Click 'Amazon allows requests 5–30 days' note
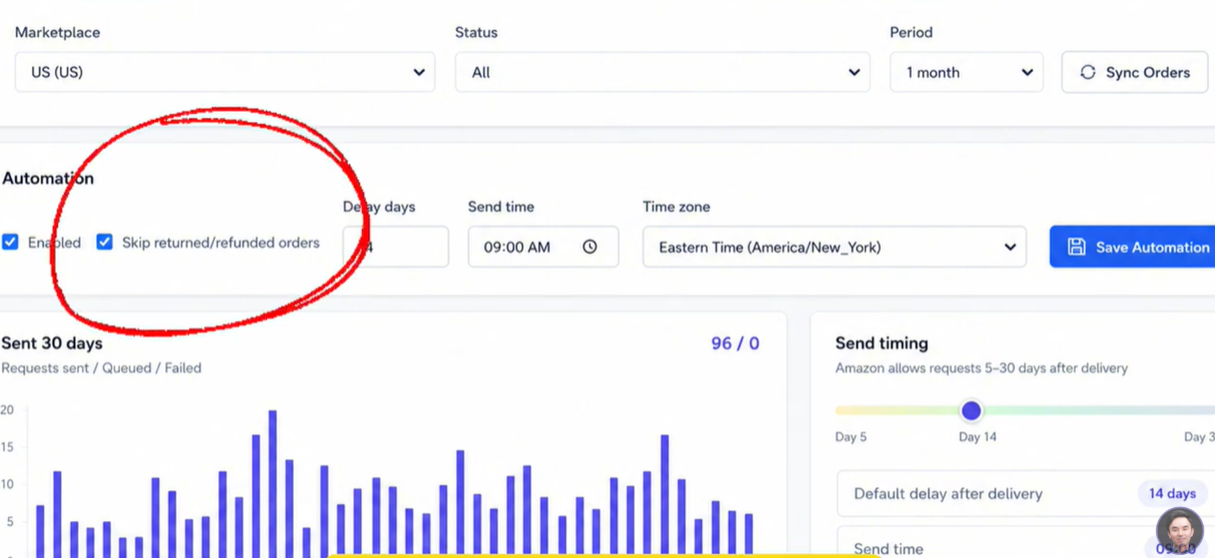This screenshot has width=1215, height=558. click(981, 368)
